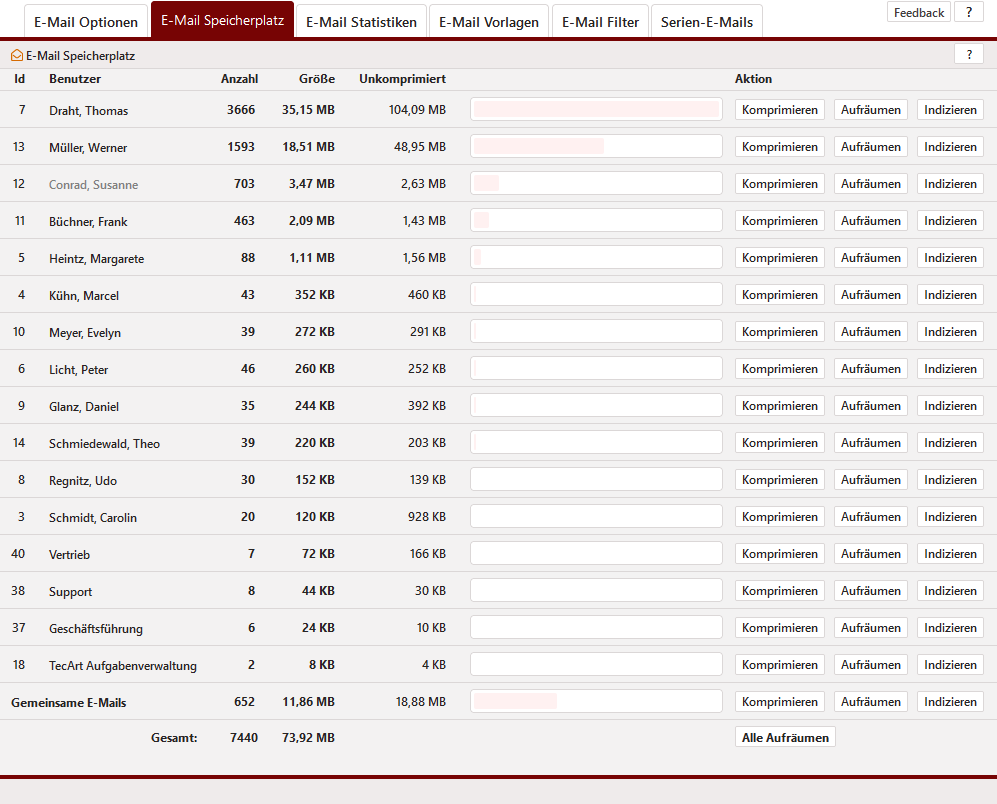The width and height of the screenshot is (997, 804).
Task: Select user name Büchner, Frank
Action: point(88,222)
